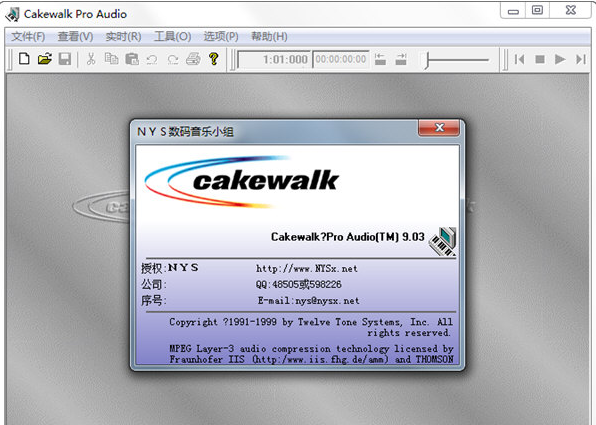Copy using the toolbar copy icon
This screenshot has height=425, width=596.
(x=111, y=59)
